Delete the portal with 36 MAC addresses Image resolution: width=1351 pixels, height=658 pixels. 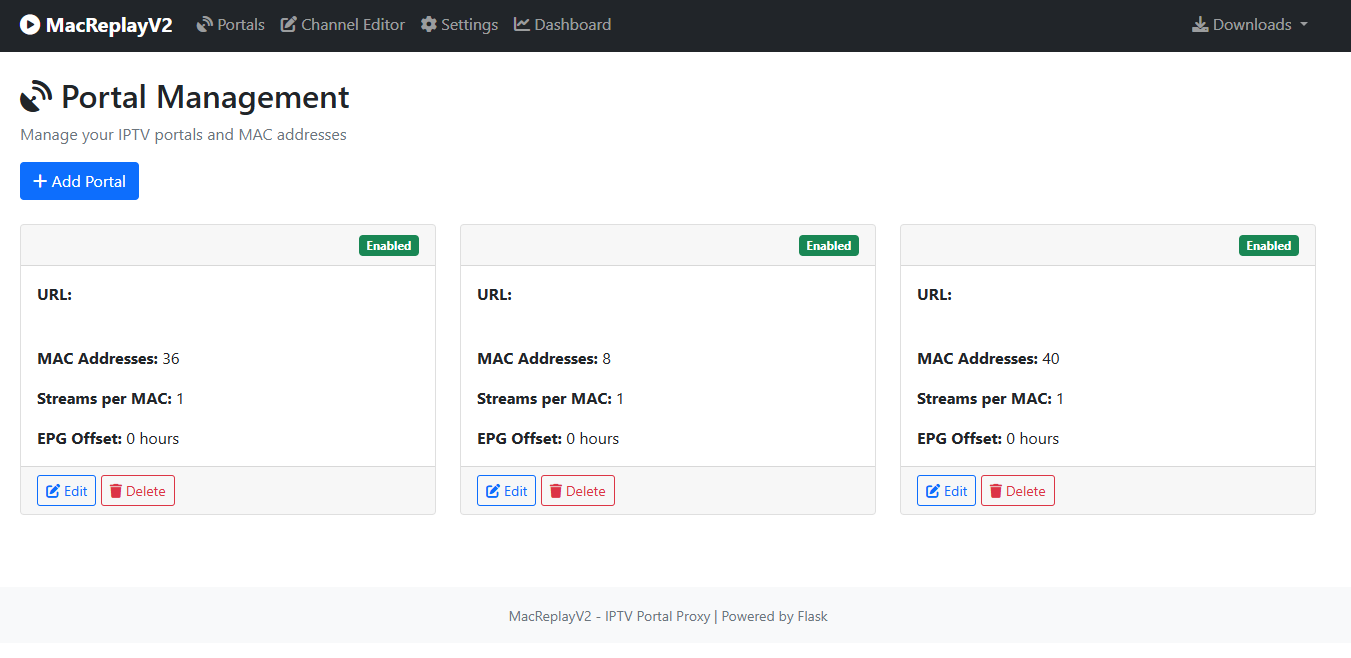coord(138,491)
